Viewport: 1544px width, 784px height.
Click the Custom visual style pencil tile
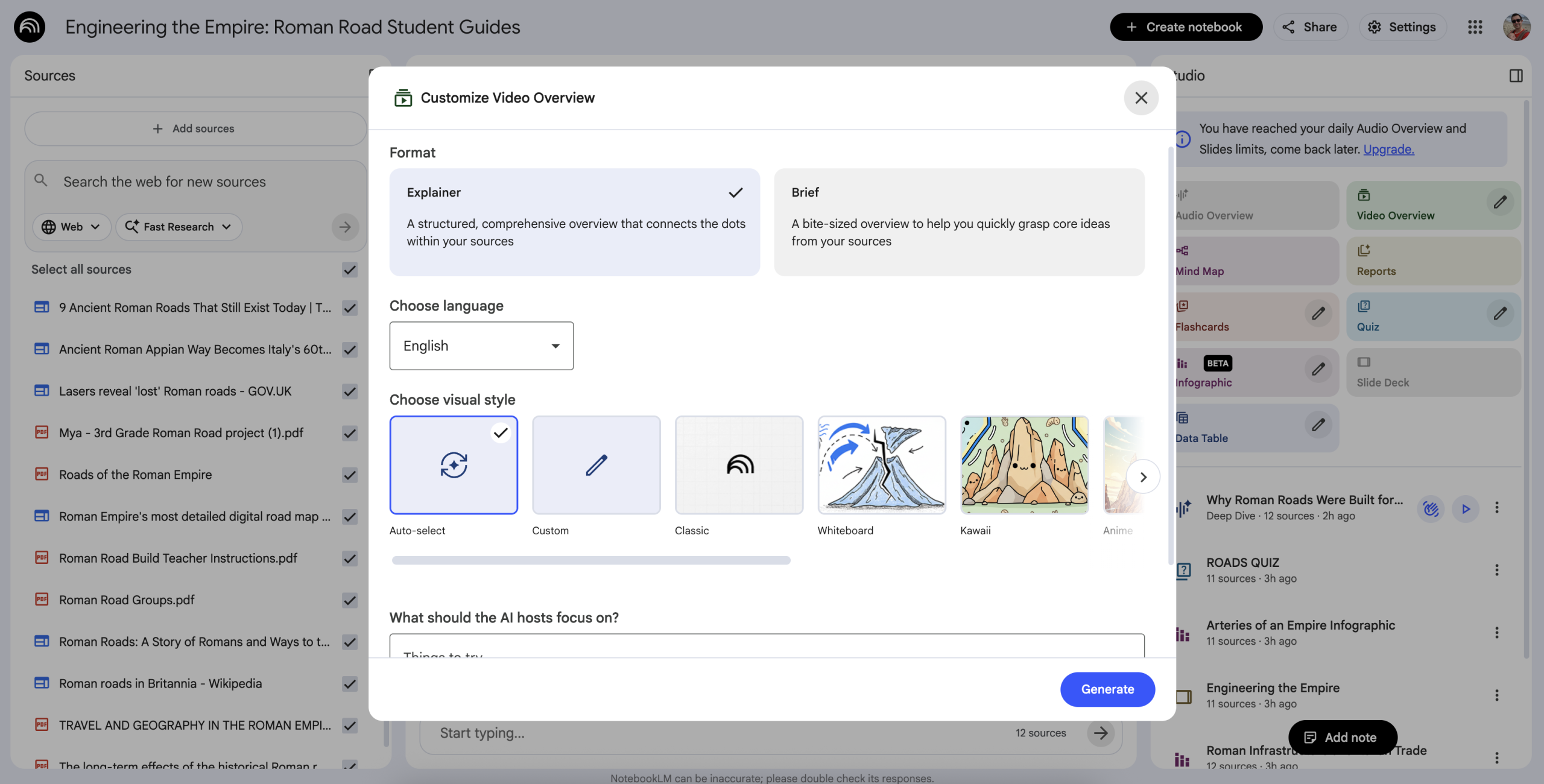coord(596,465)
